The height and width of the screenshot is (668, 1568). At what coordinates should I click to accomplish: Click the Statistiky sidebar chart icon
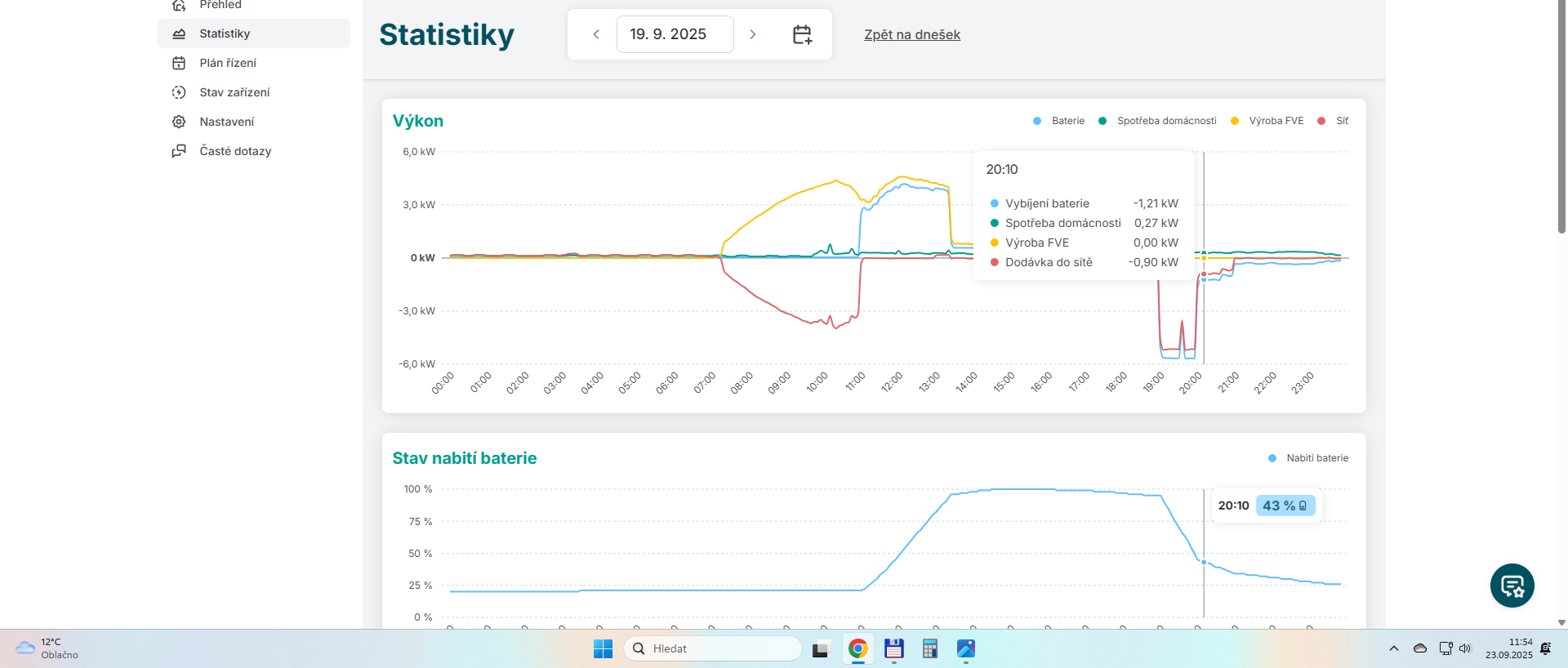[x=179, y=33]
